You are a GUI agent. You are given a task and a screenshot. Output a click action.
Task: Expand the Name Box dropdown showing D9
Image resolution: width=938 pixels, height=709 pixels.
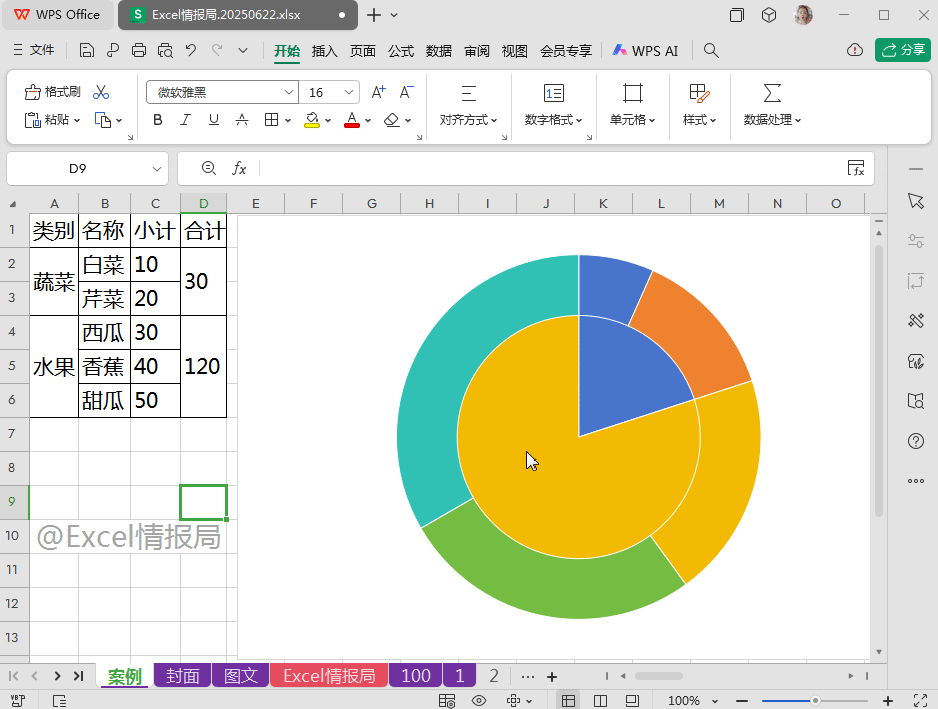[x=157, y=169]
